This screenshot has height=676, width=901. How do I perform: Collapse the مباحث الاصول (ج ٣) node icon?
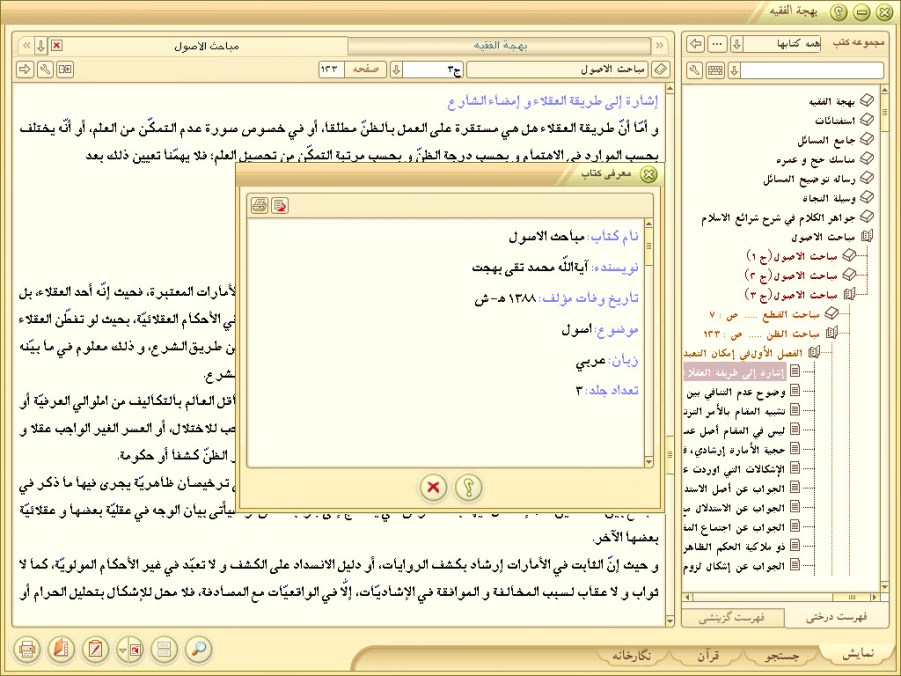[x=849, y=294]
